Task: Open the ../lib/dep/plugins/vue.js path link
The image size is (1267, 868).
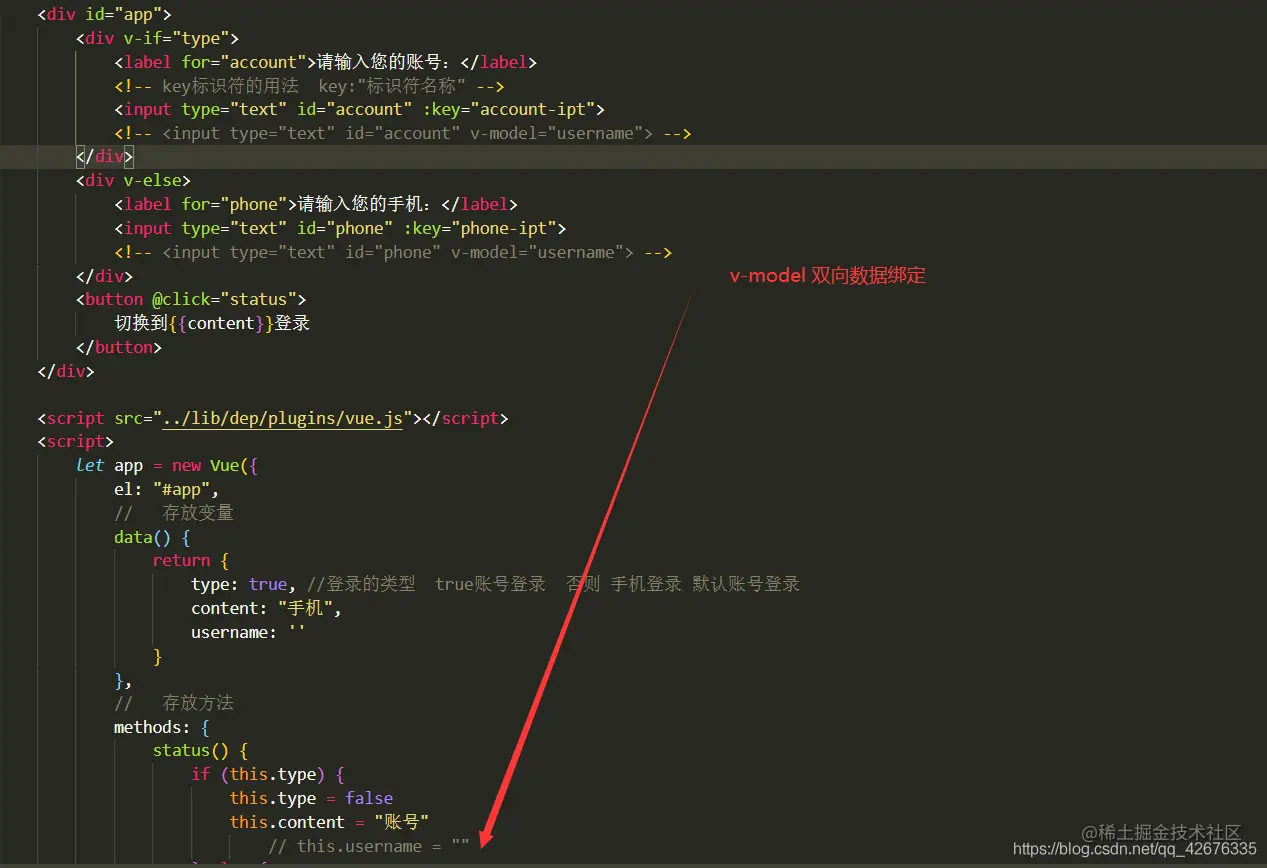Action: point(283,418)
